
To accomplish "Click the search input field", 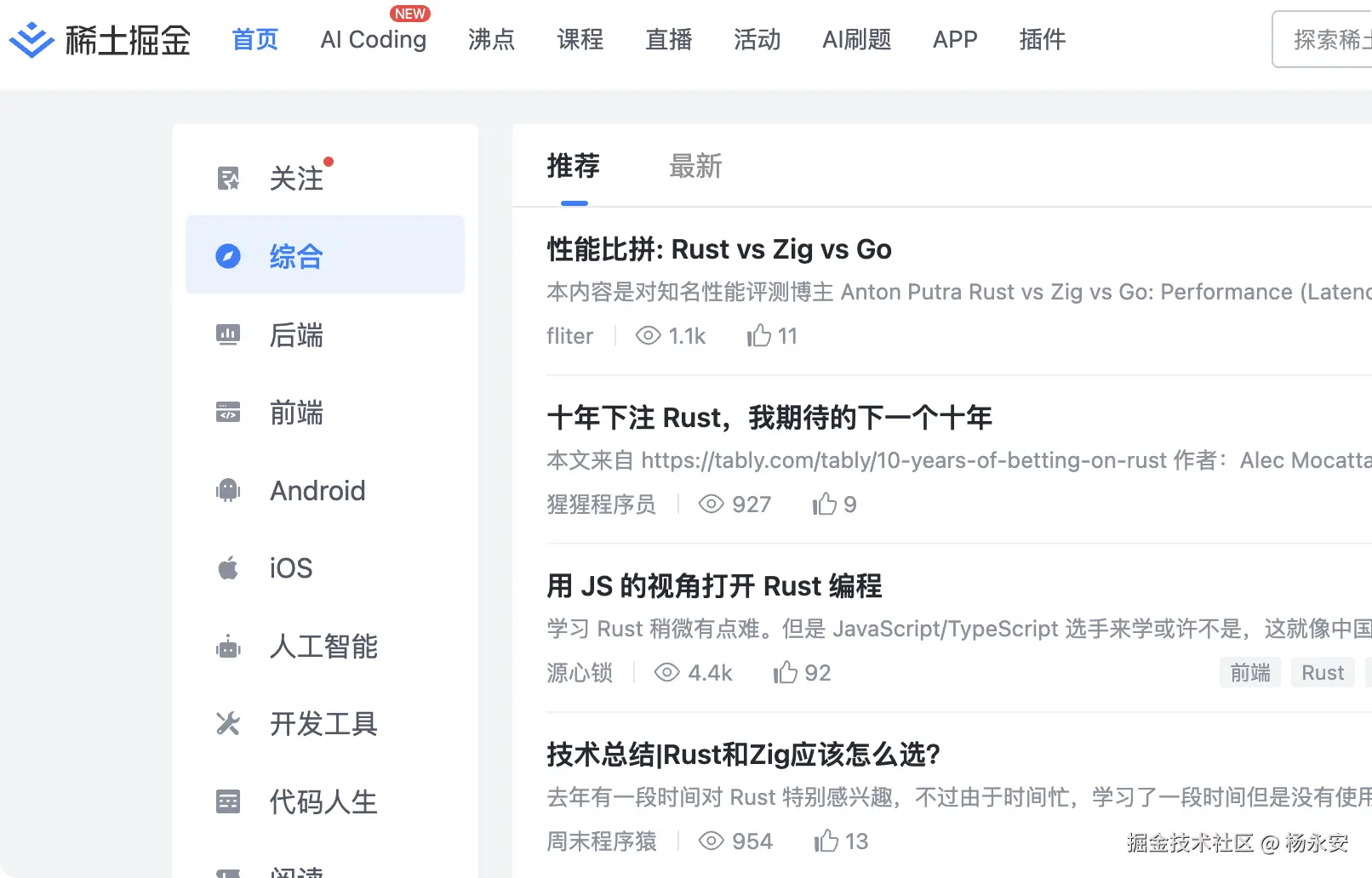I will point(1328,39).
